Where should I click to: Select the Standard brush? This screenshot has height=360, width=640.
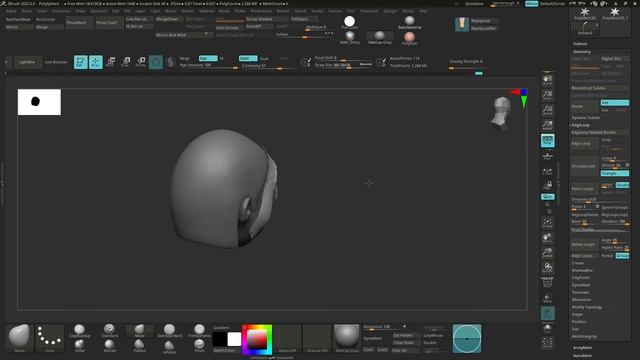(109, 331)
